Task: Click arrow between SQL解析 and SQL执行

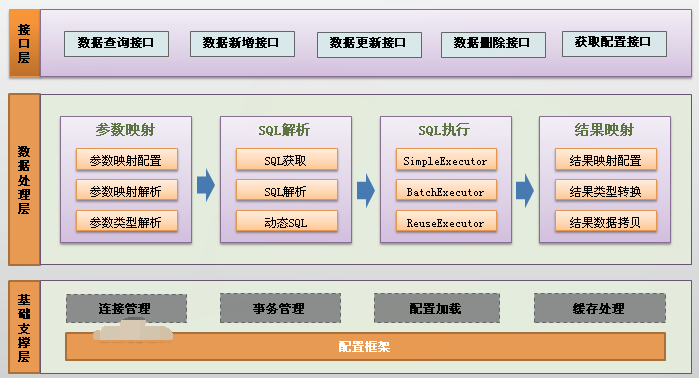Action: [x=366, y=190]
